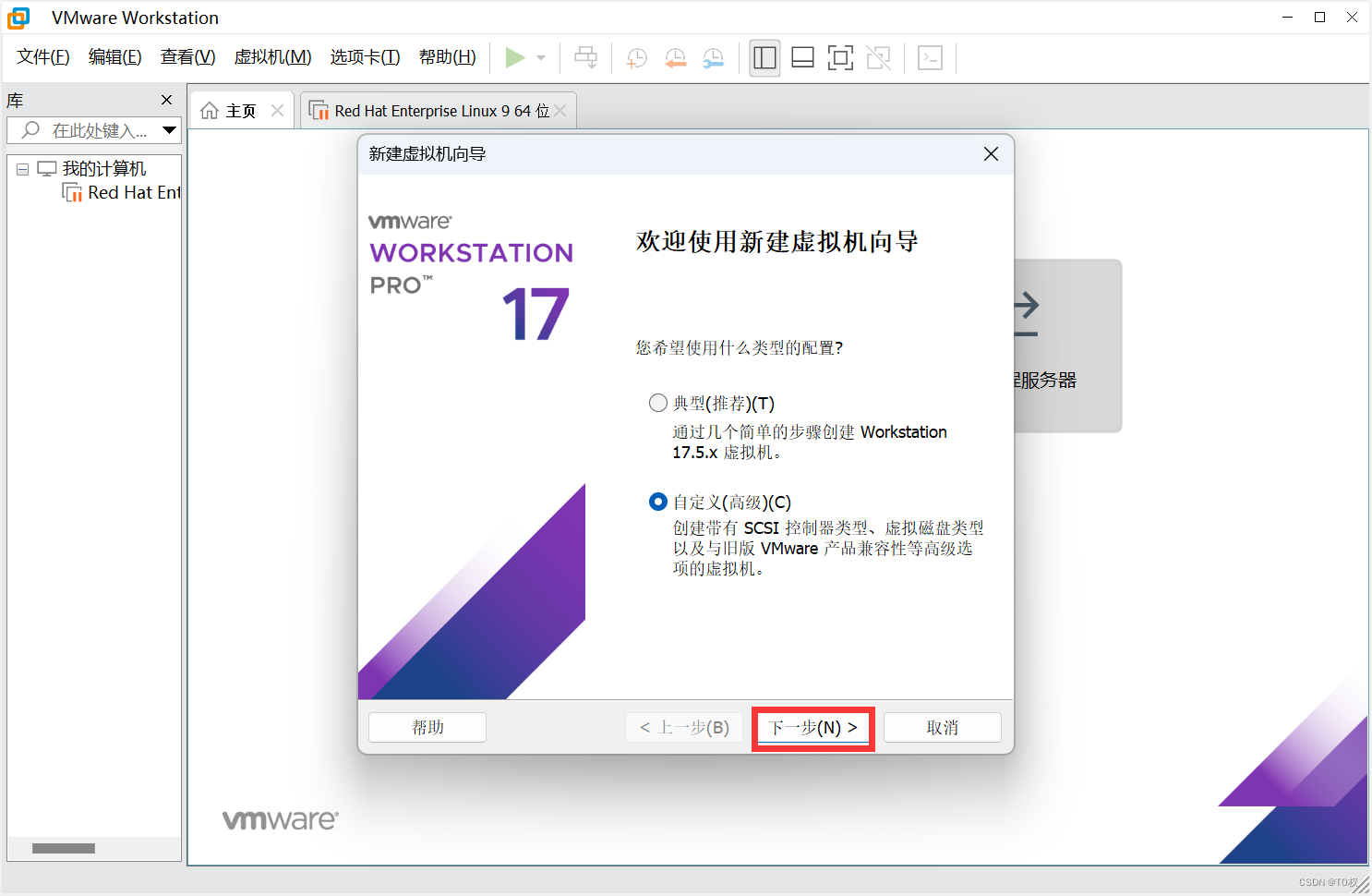The image size is (1372, 896).
Task: Power on the virtual machine
Action: click(516, 57)
